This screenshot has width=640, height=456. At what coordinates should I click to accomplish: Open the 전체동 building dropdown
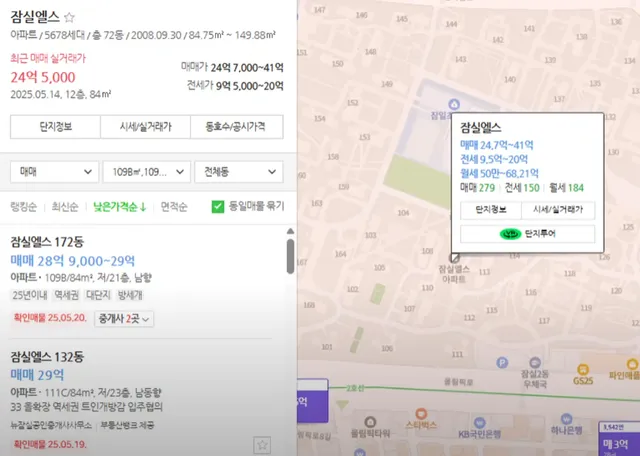coord(239,172)
